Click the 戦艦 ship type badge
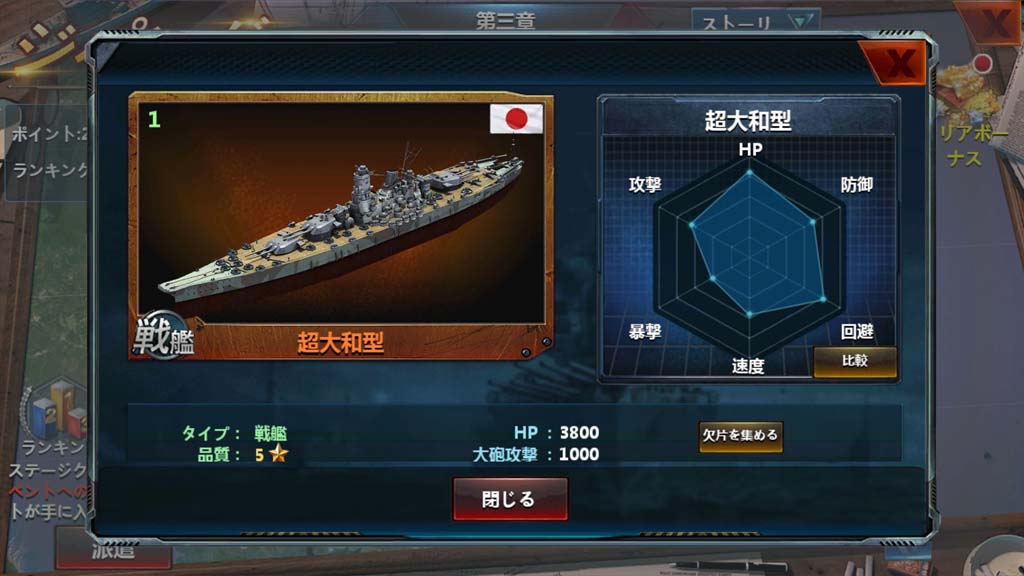The image size is (1024, 576). 164,336
